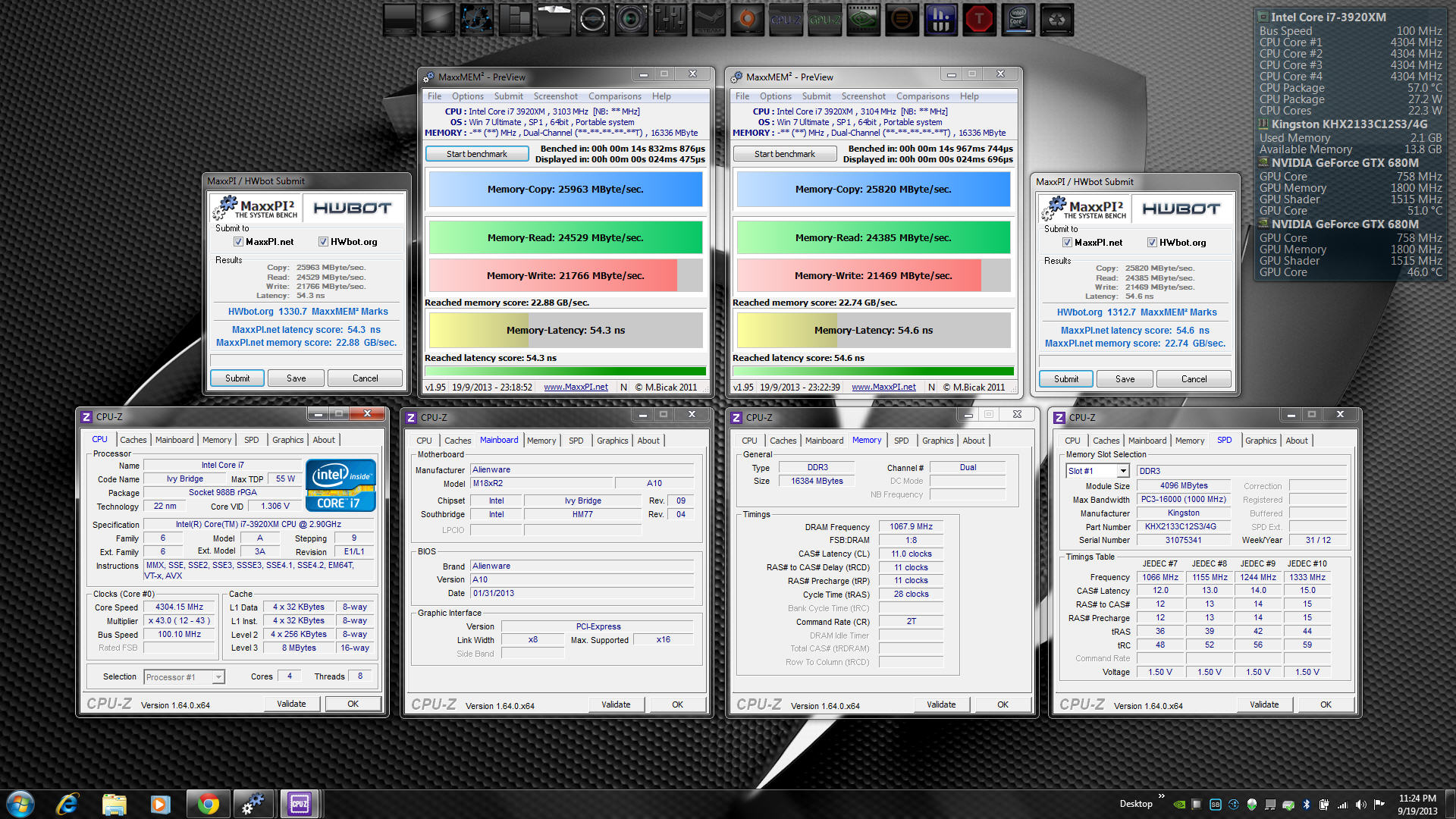Image resolution: width=1456 pixels, height=819 pixels.
Task: Click Memory-Write 21766 bar in left MaxxMEM
Action: (566, 275)
